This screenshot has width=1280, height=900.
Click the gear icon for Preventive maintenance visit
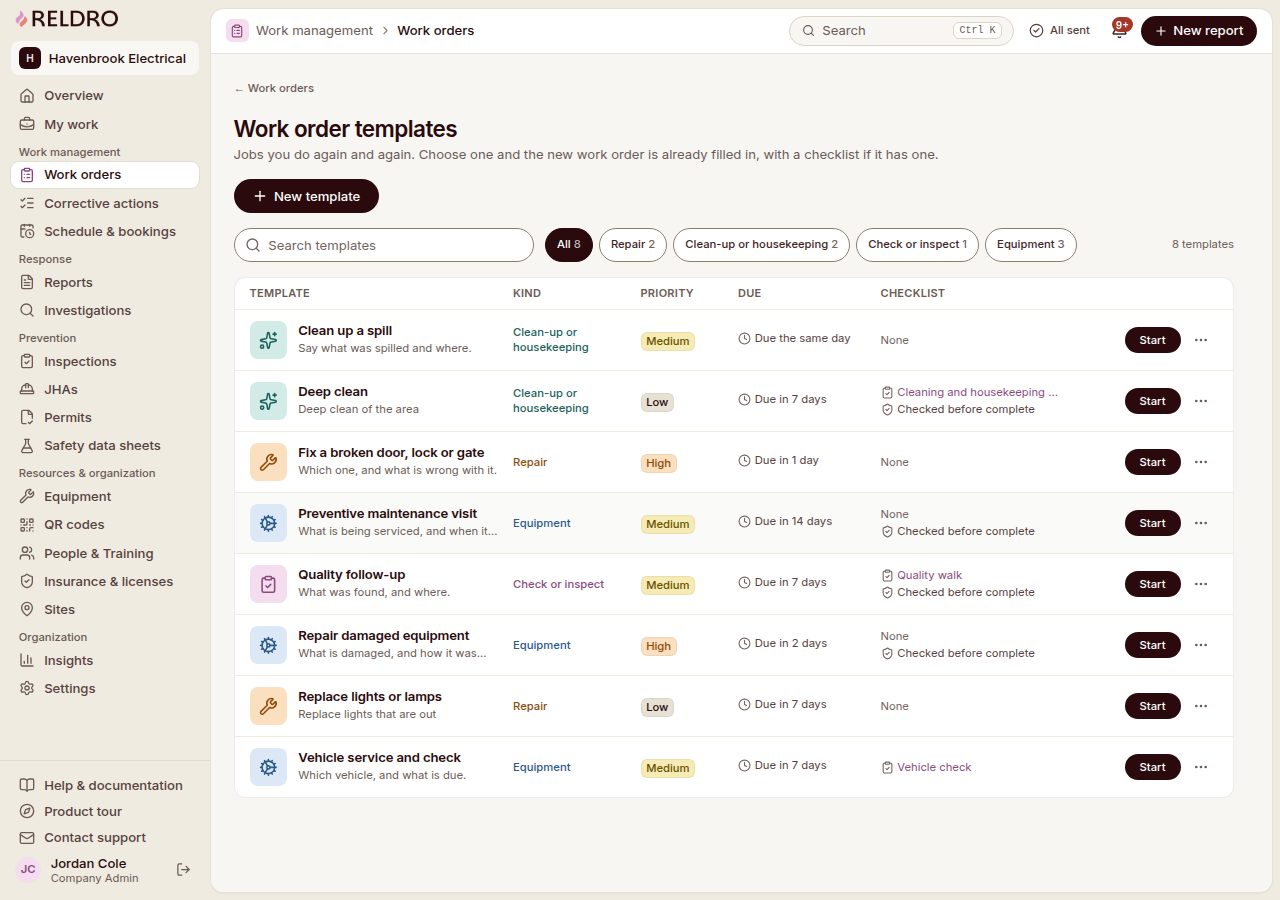tap(268, 523)
